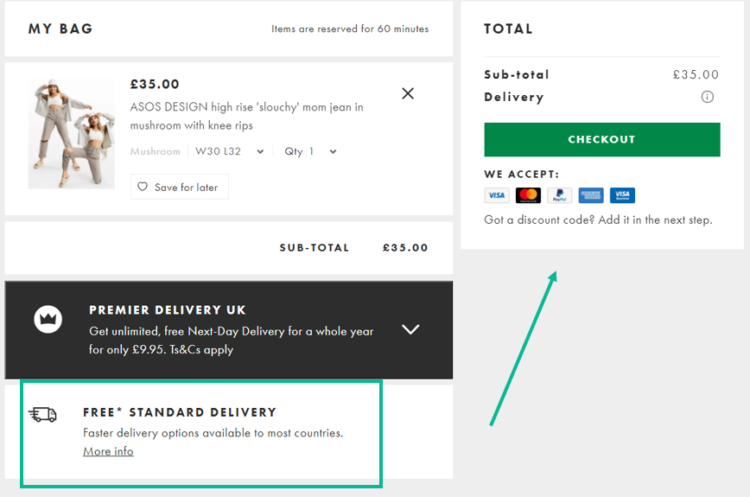Click the white Visa card icon
The width and height of the screenshot is (750, 497).
click(496, 195)
